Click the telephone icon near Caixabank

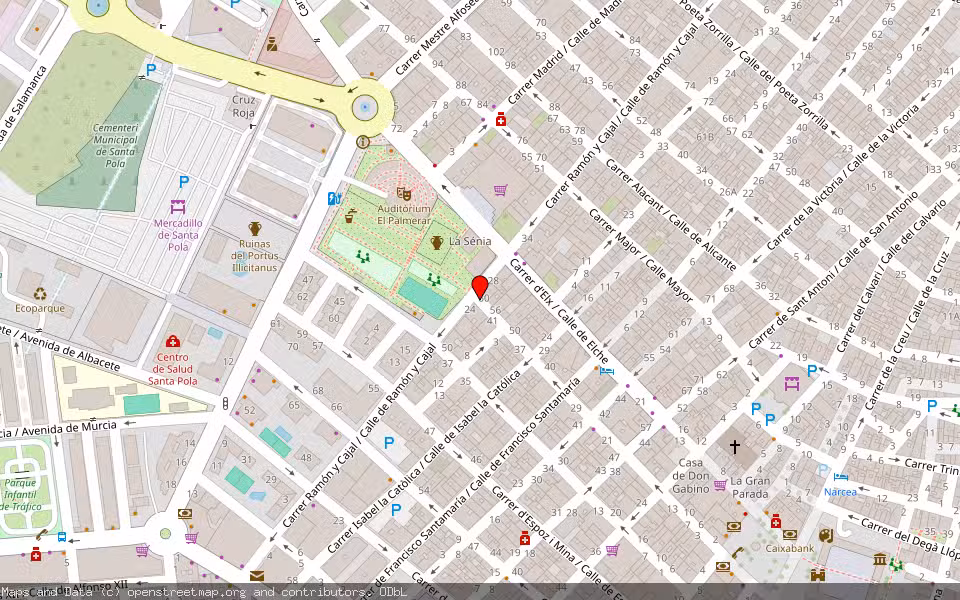[x=736, y=550]
